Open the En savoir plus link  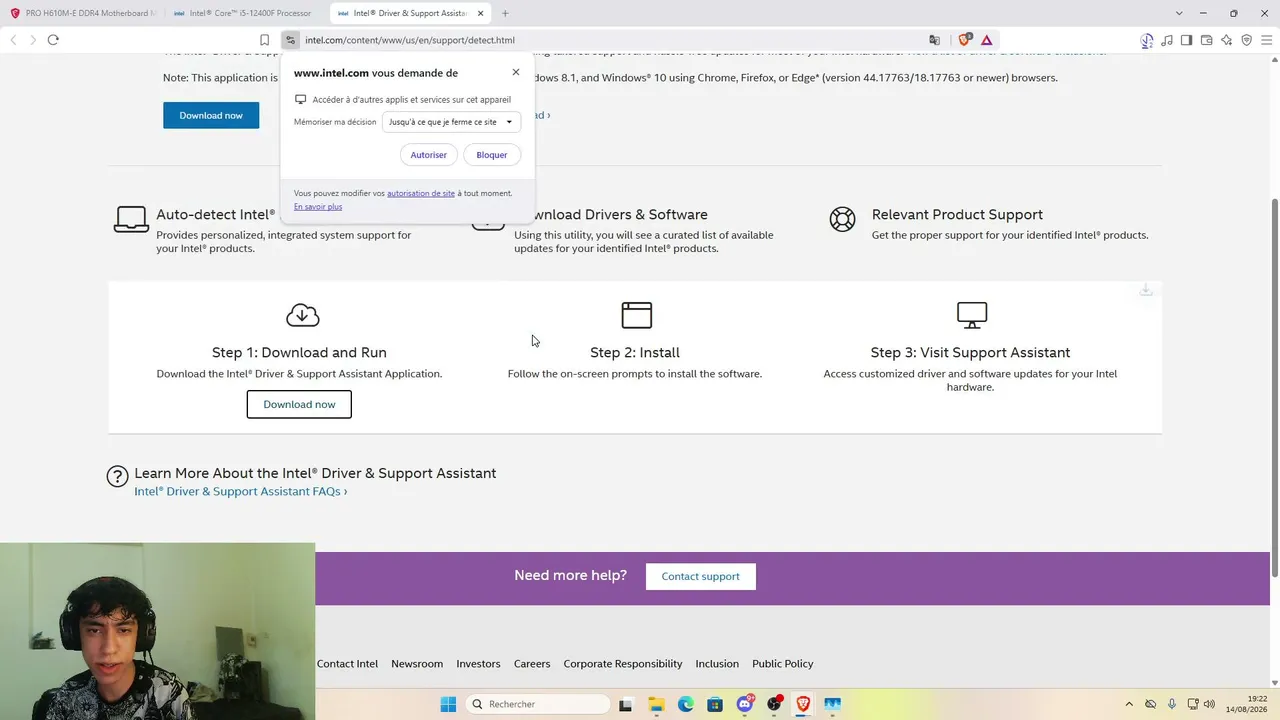318,207
